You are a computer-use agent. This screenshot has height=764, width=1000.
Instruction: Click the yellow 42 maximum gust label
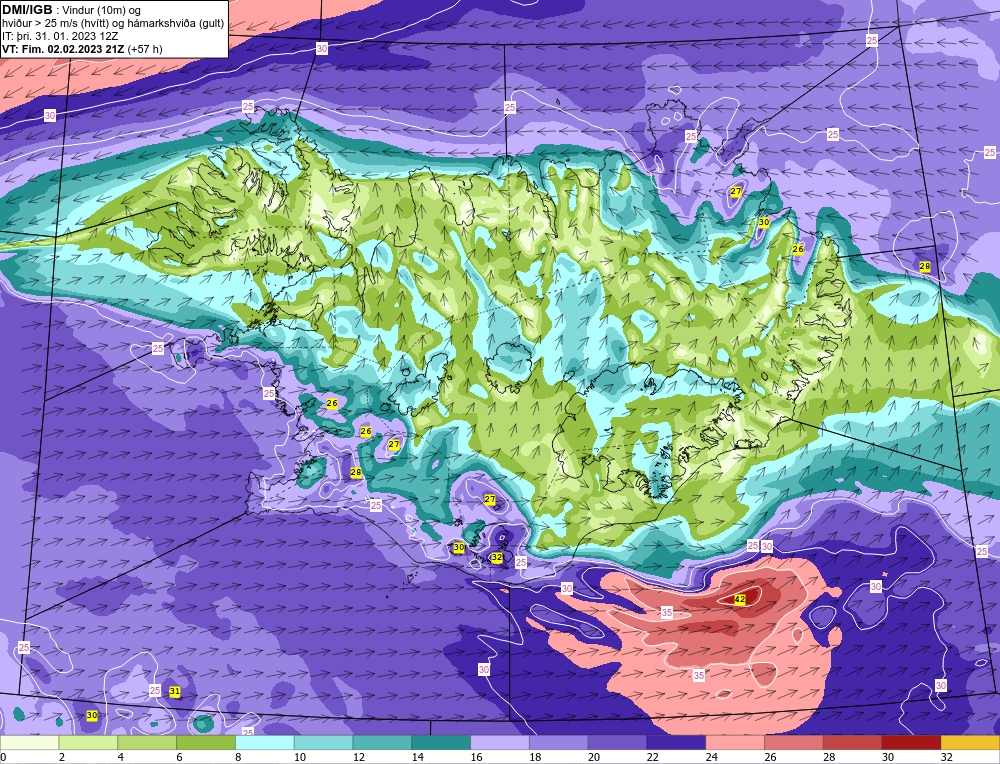click(740, 599)
